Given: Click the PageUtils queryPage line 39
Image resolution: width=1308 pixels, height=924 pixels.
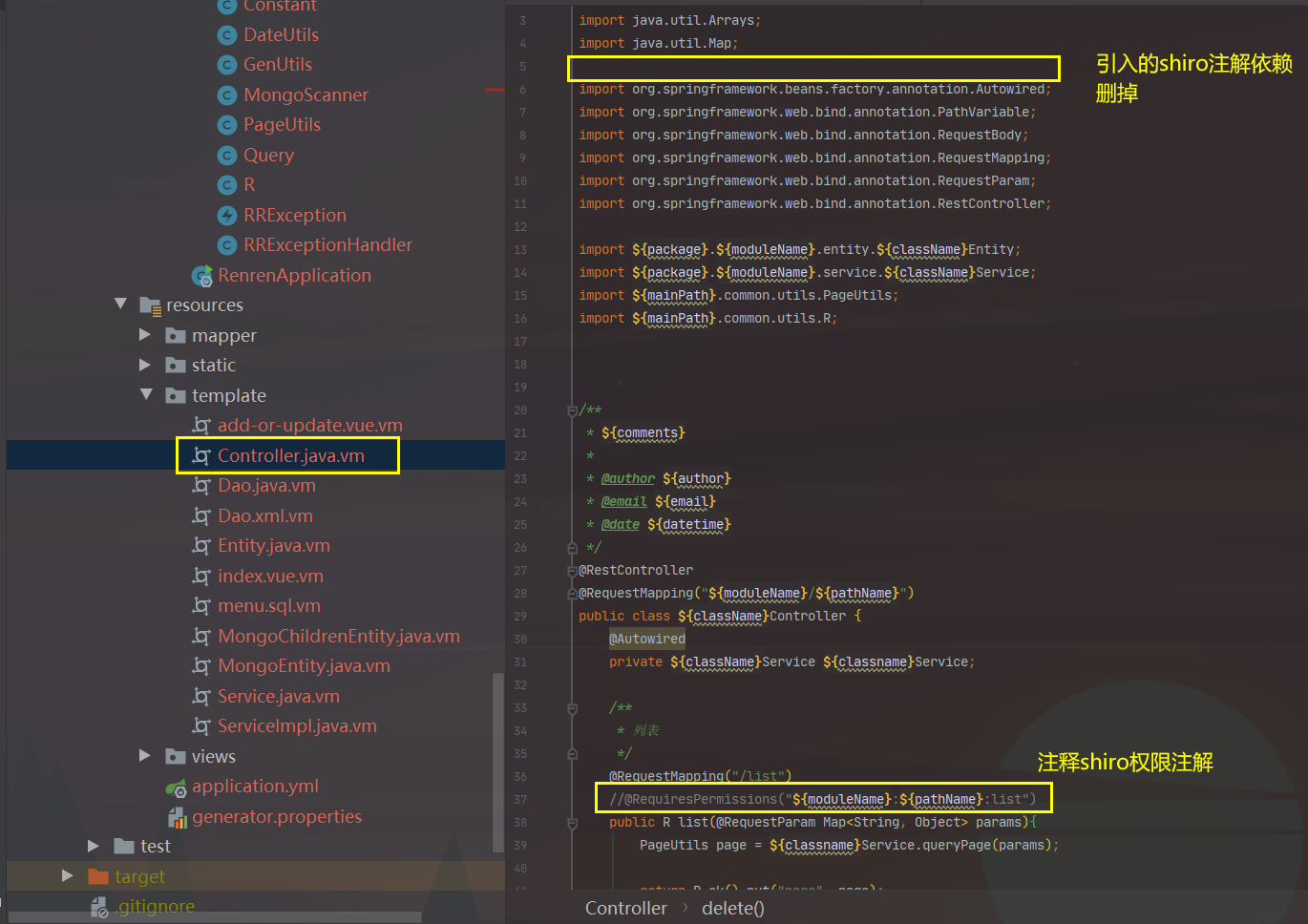Looking at the screenshot, I should click(x=850, y=846).
